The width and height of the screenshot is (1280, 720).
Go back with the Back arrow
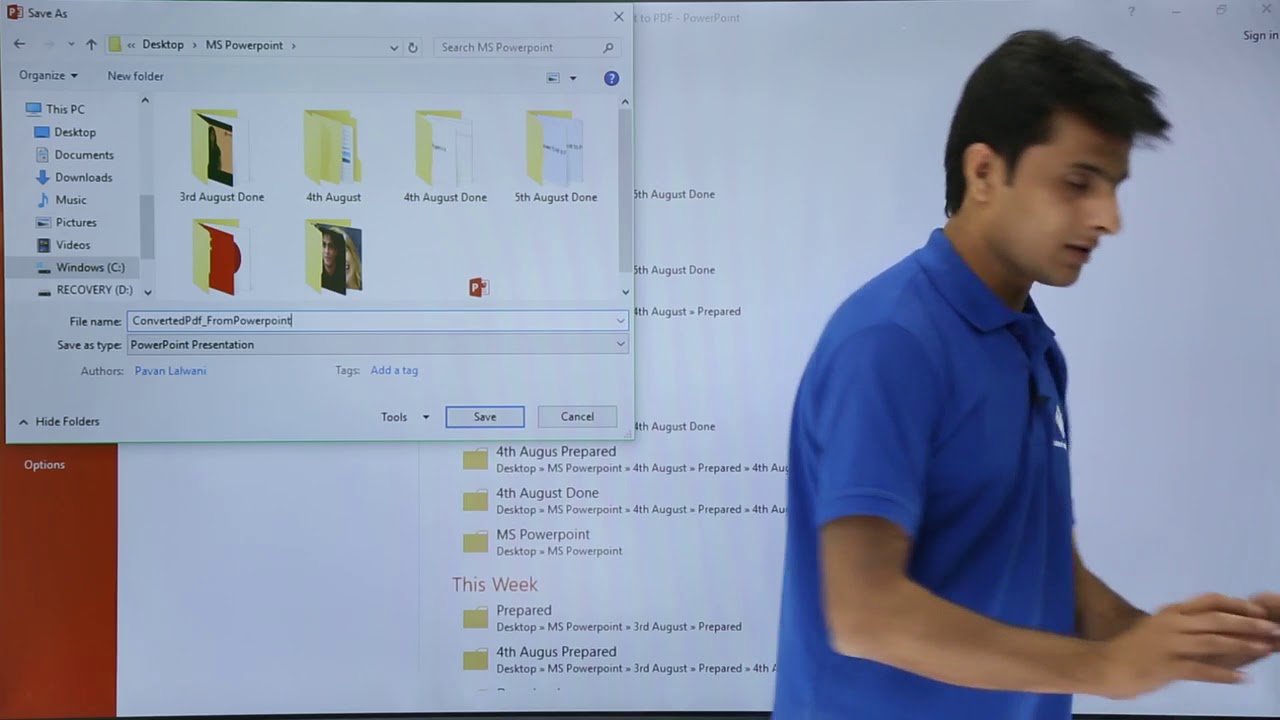pyautogui.click(x=20, y=45)
